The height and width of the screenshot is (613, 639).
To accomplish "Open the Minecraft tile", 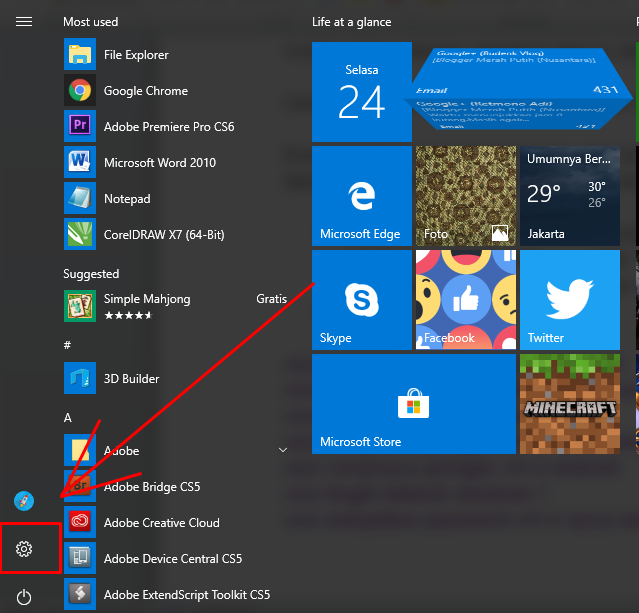I will click(x=570, y=404).
